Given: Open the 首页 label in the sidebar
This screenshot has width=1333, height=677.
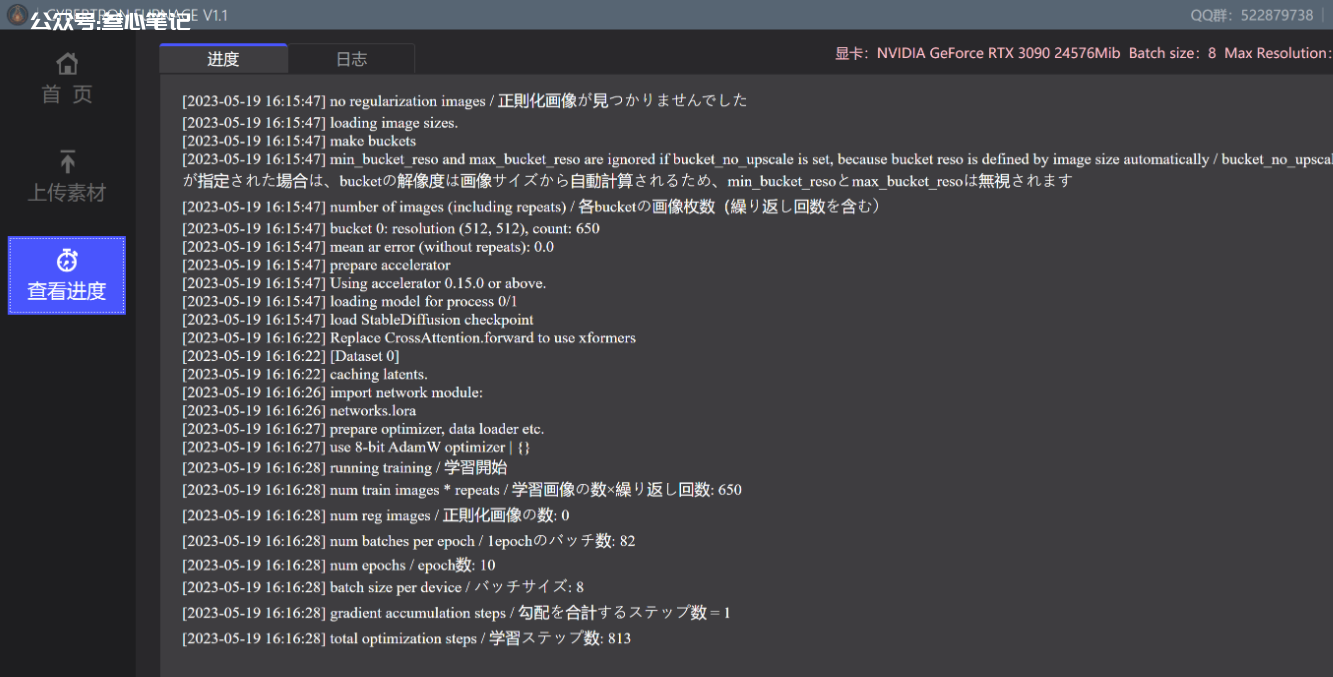Looking at the screenshot, I should [67, 94].
